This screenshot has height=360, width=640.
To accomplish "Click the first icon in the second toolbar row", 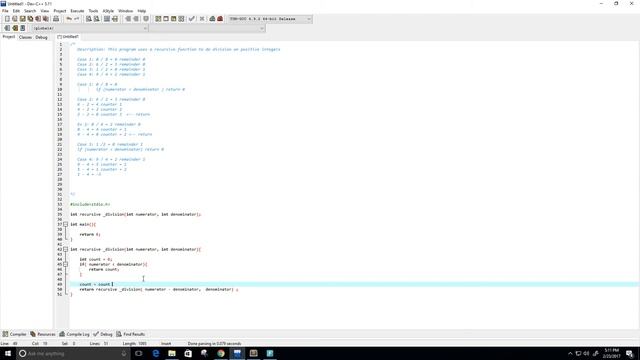I will pos(7,28).
